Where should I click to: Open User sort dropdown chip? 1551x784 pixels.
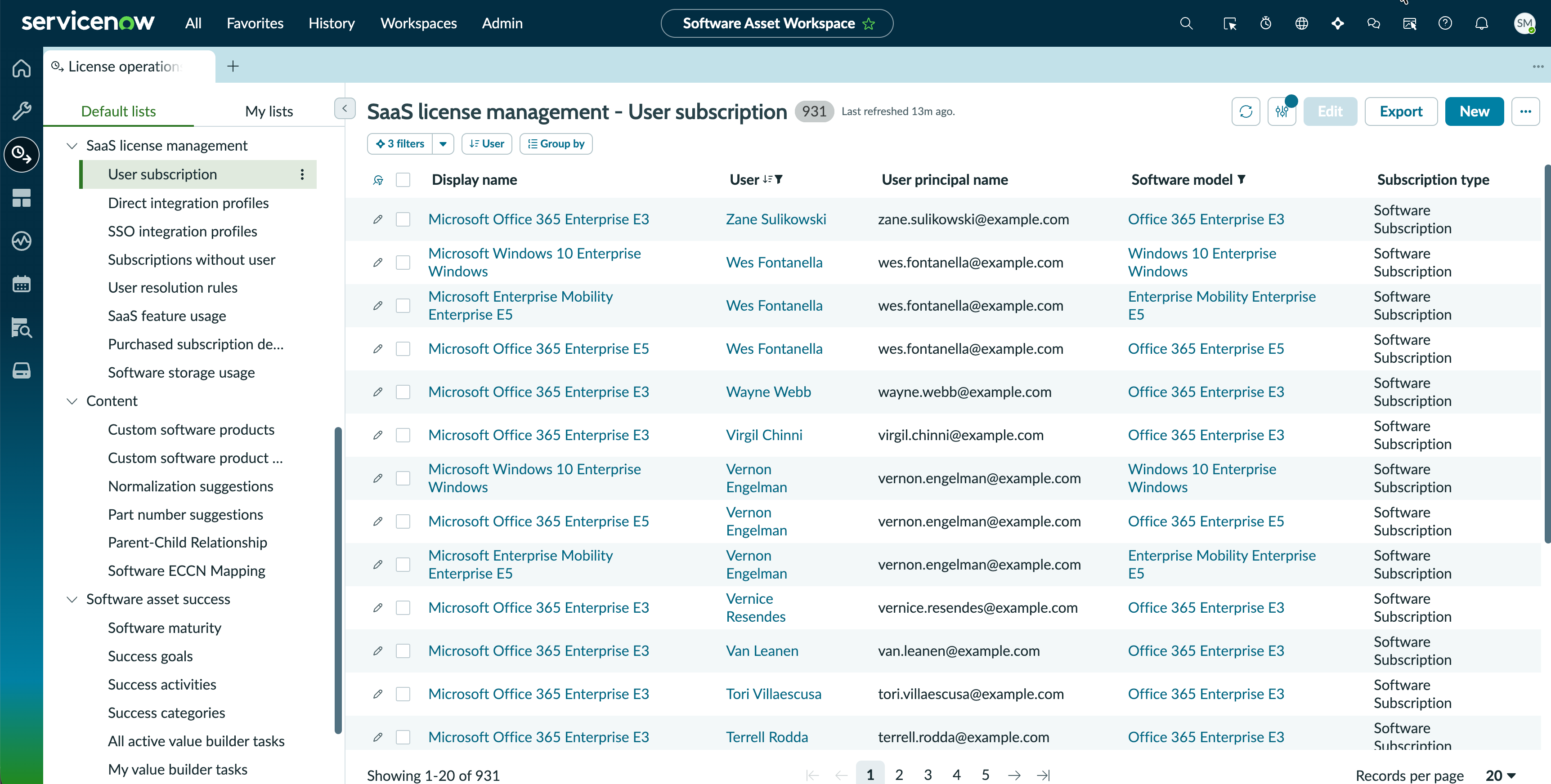[x=487, y=144]
